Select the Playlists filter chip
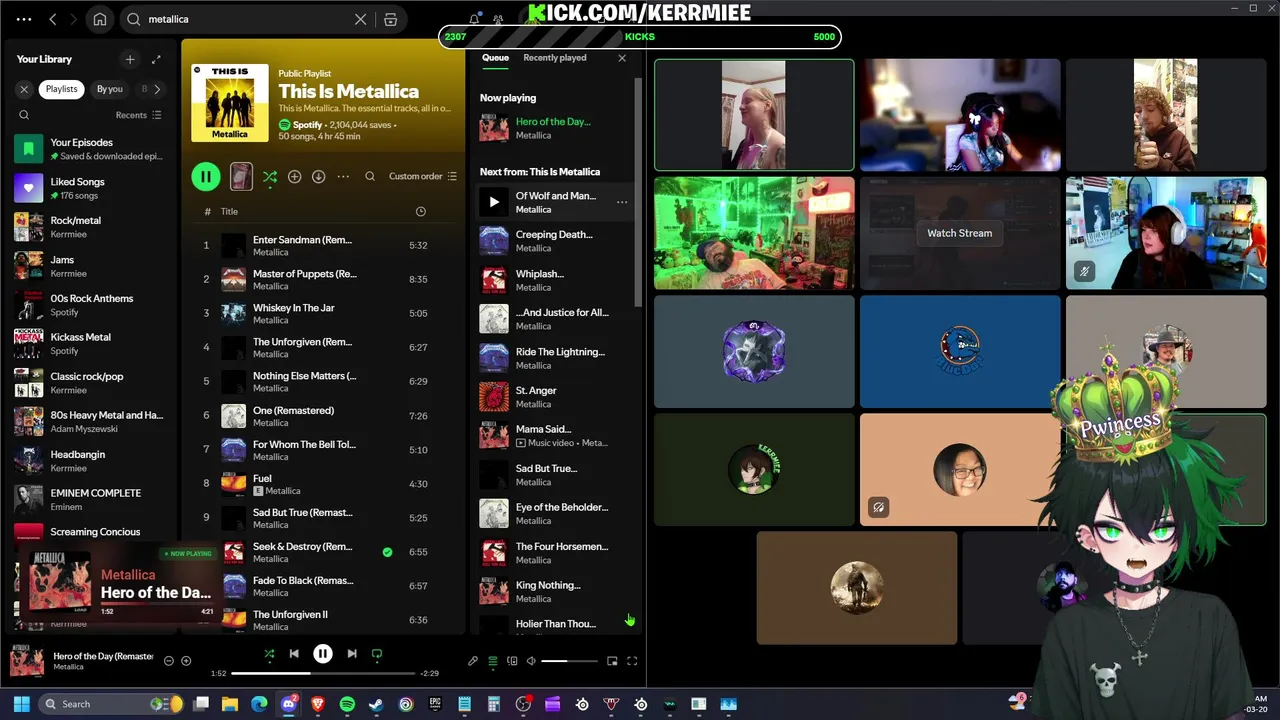This screenshot has height=720, width=1280. click(61, 89)
